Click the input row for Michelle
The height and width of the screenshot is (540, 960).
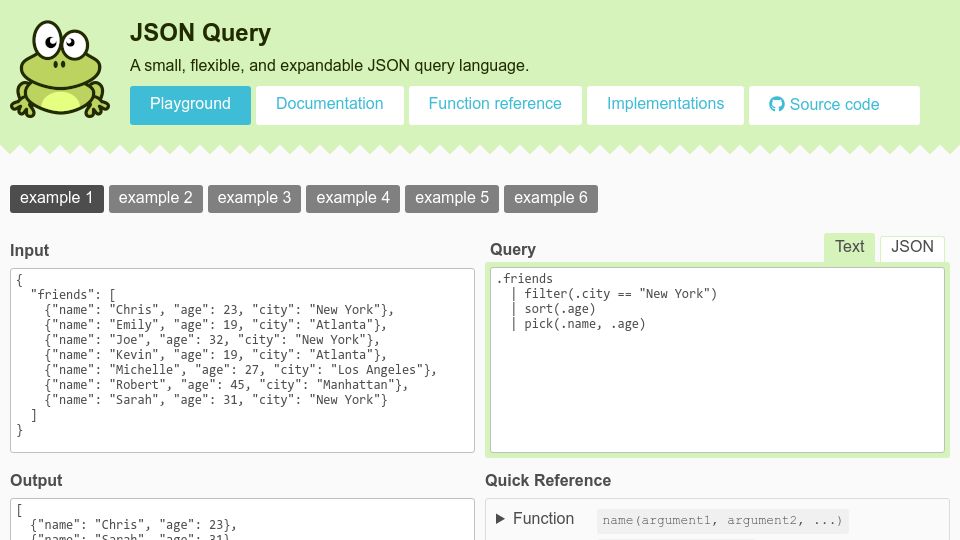(241, 370)
